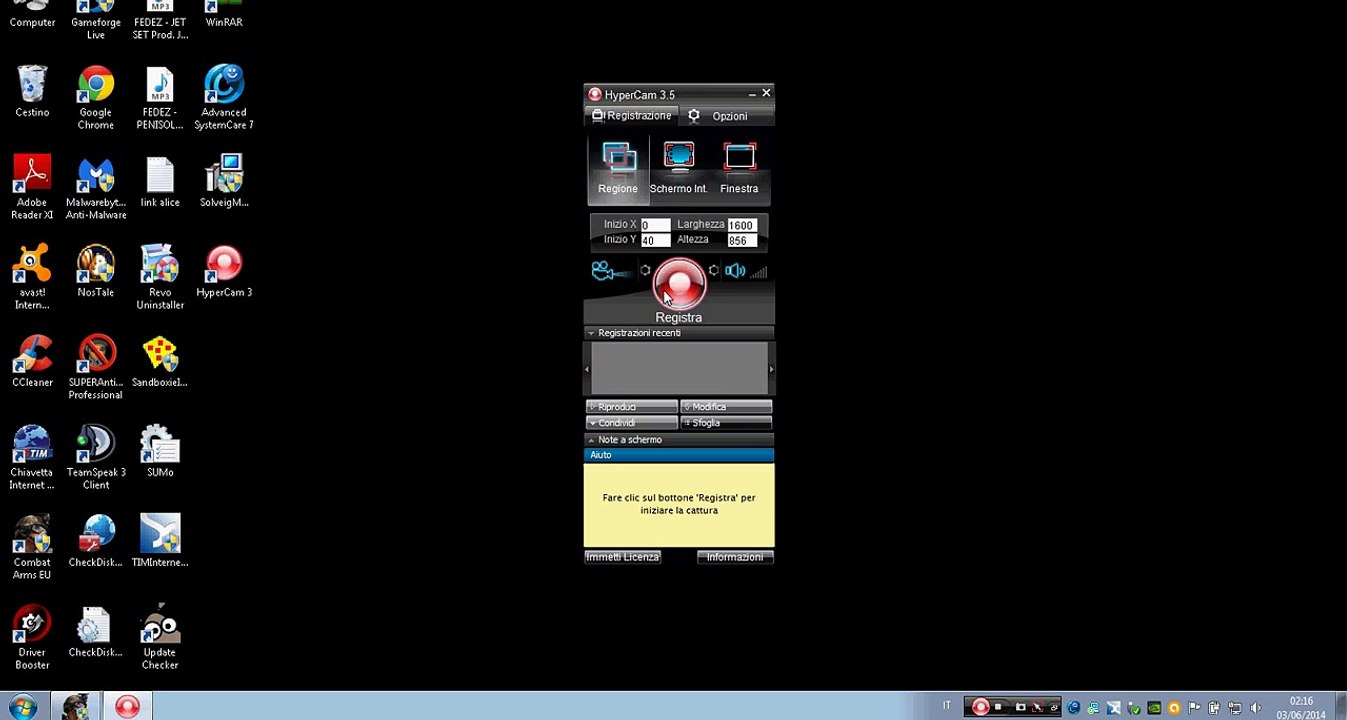Launch TeamSpeak 3 Client shortcut
This screenshot has height=720, width=1347.
tap(96, 458)
